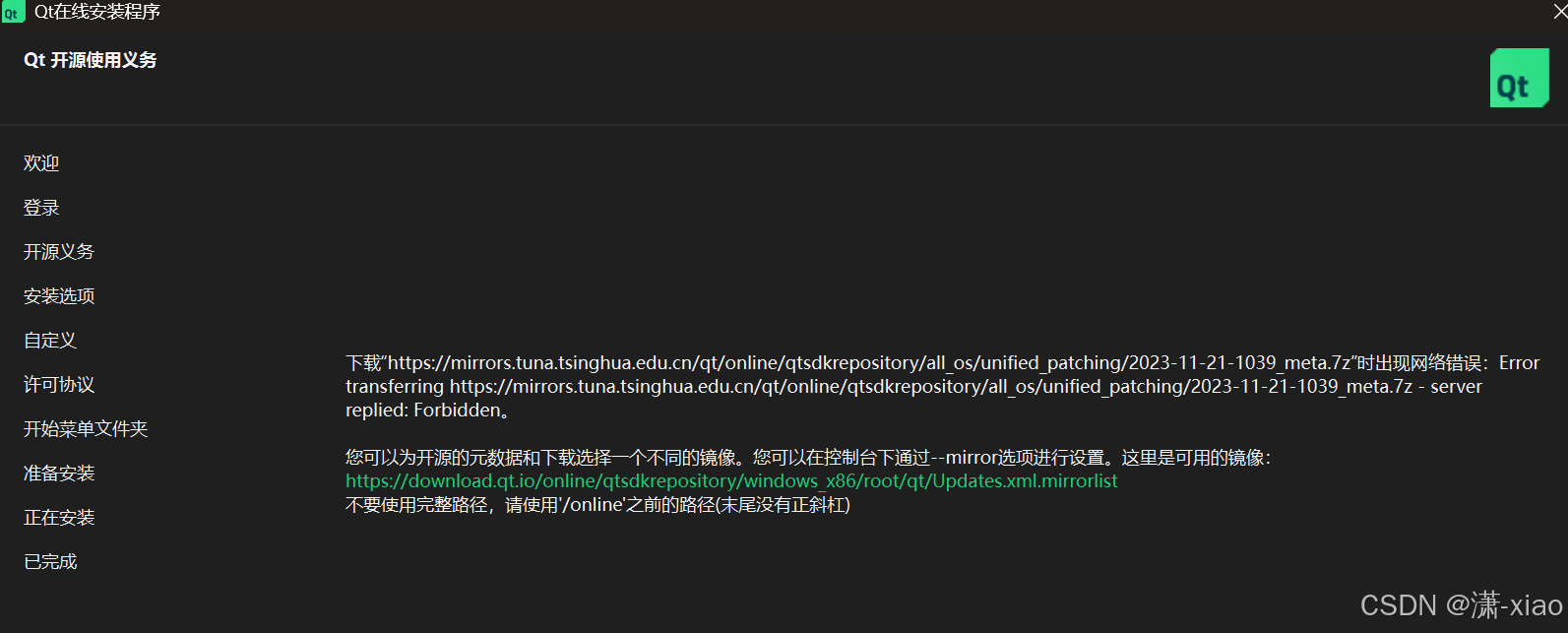Select the 欢迎 step in sidebar
This screenshot has width=1568, height=633.
(x=41, y=163)
